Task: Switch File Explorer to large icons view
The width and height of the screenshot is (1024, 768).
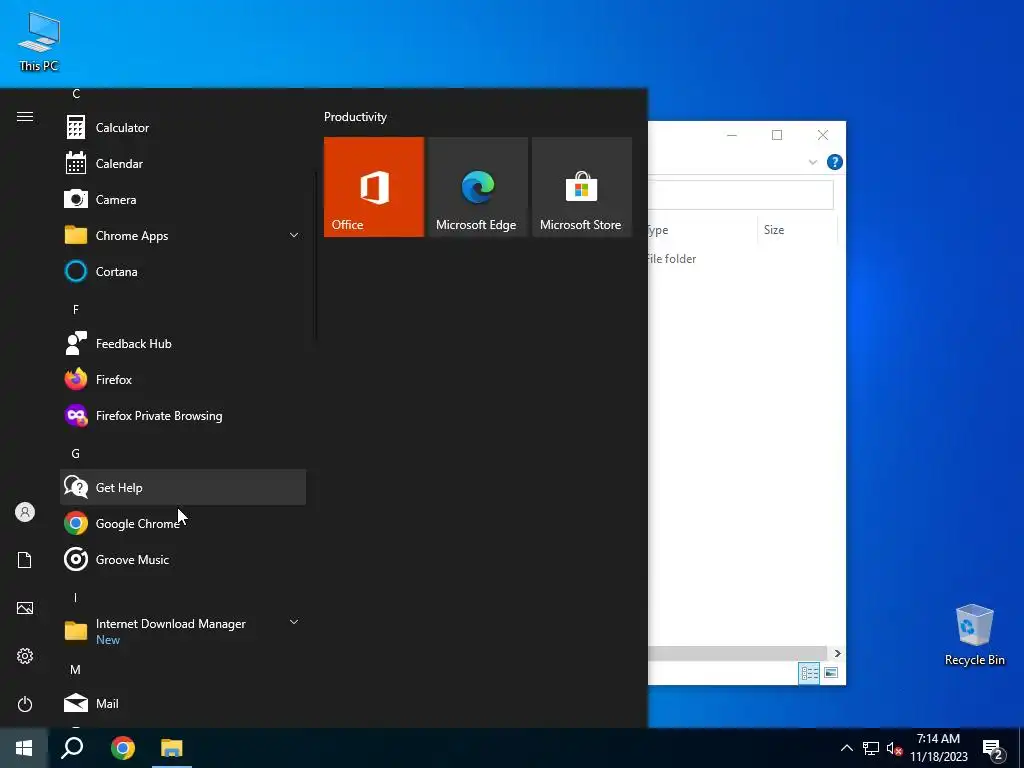Action: tap(831, 673)
